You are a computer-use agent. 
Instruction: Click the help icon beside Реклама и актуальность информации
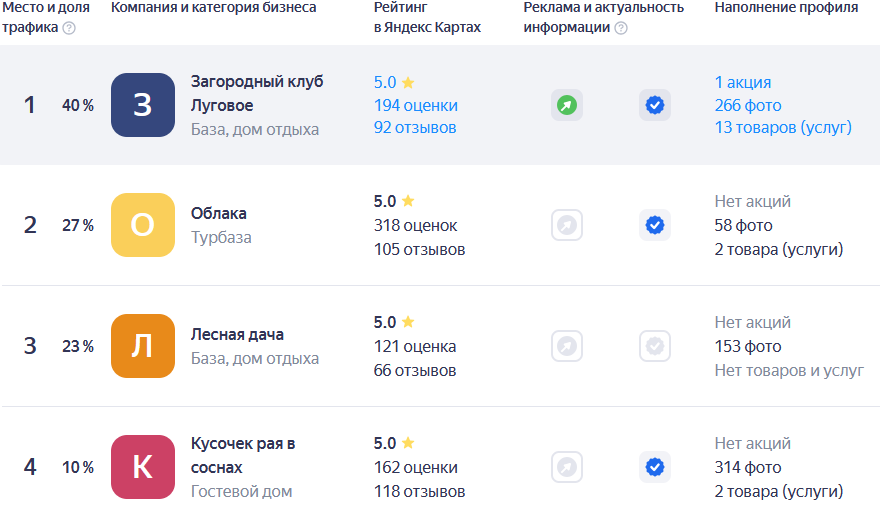click(621, 28)
